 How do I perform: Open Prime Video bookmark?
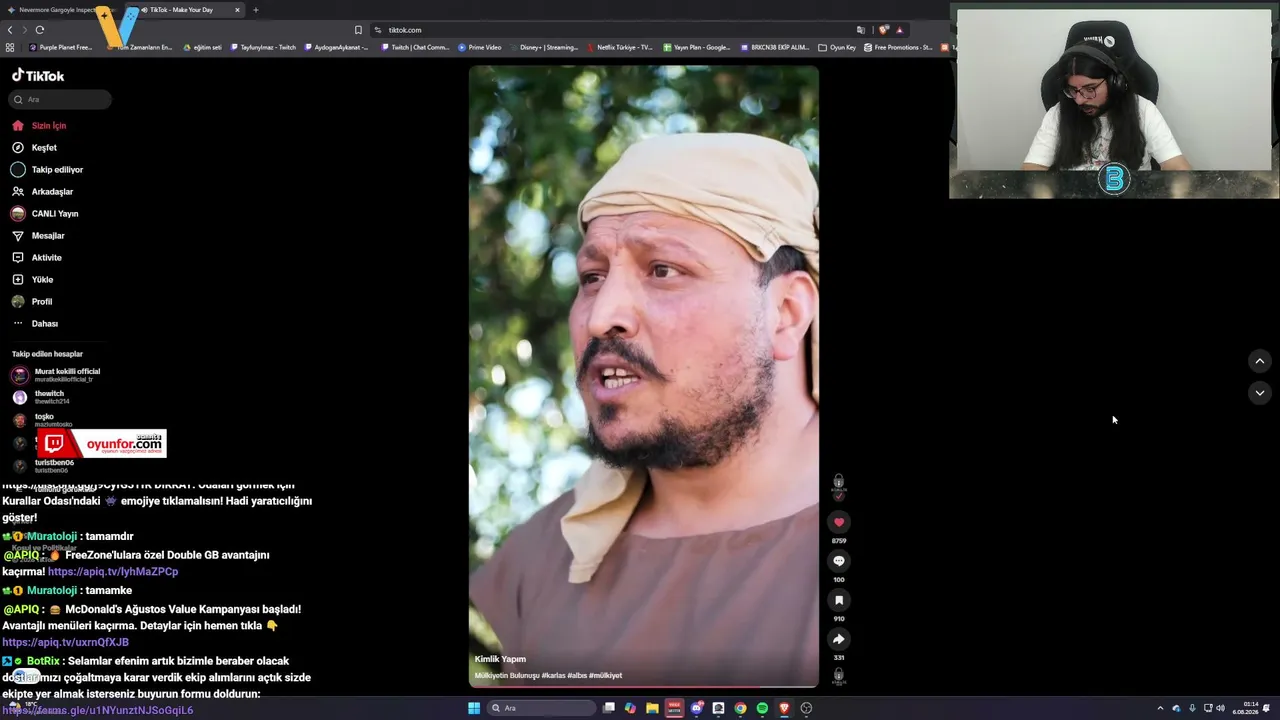tap(480, 47)
